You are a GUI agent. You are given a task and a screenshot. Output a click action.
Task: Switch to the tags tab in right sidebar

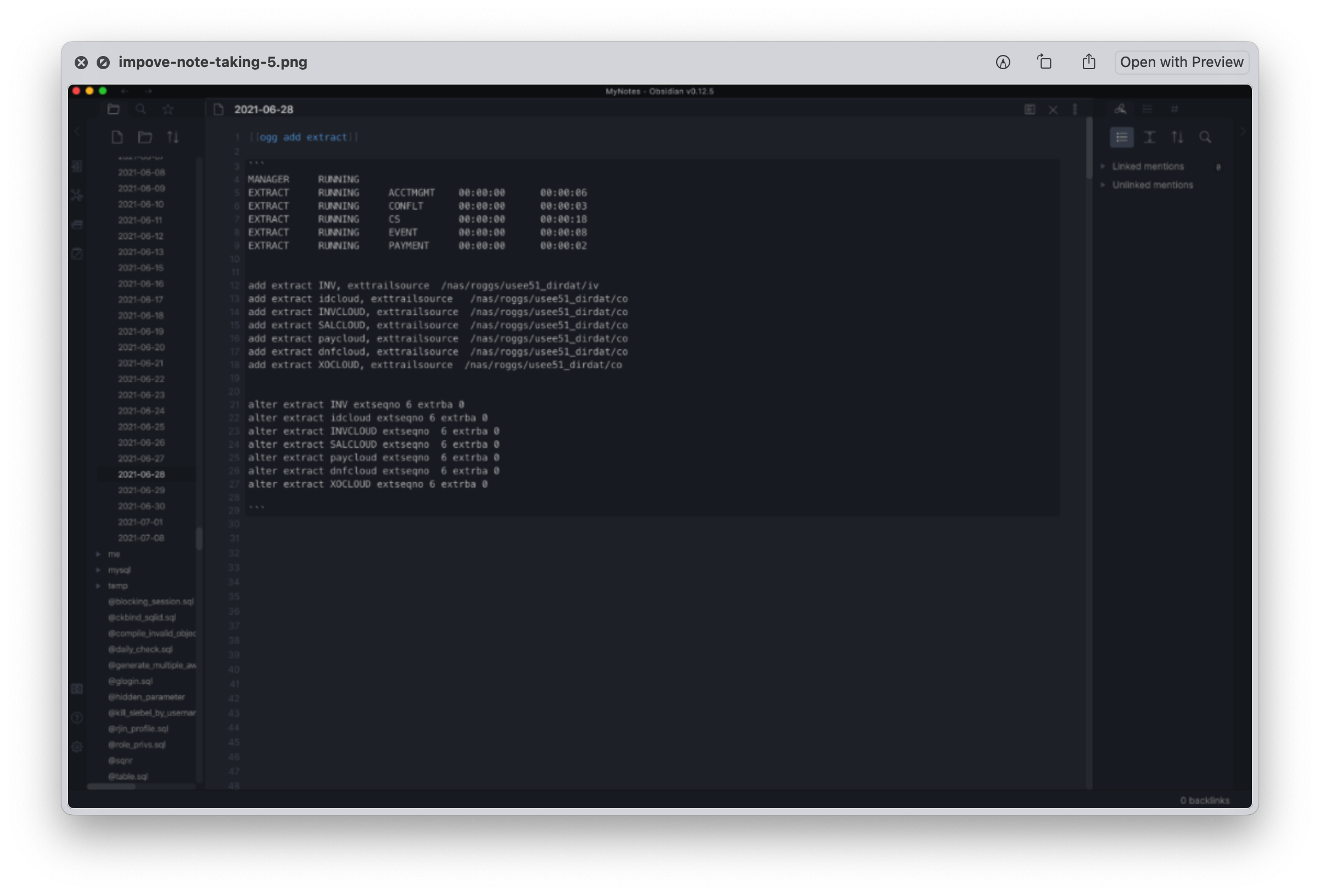point(1174,109)
